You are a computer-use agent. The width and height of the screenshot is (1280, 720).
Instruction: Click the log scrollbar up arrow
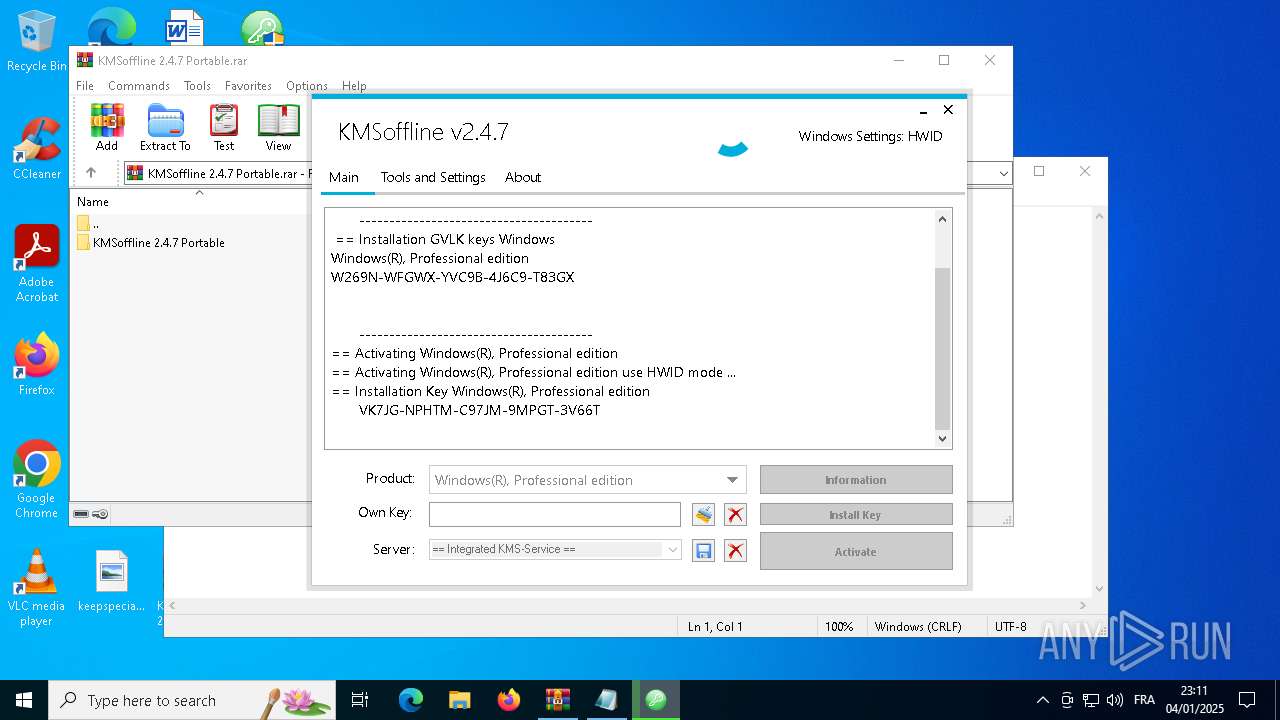coord(942,218)
